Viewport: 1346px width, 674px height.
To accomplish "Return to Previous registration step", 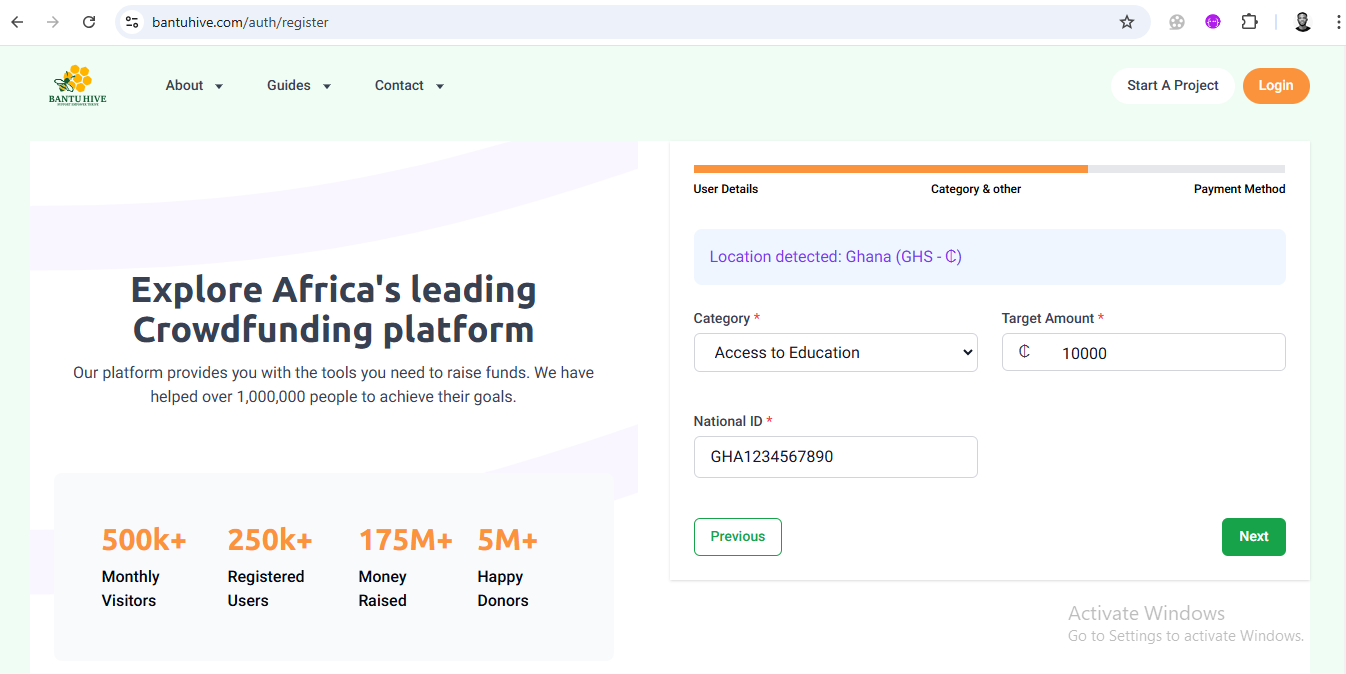I will click(737, 537).
